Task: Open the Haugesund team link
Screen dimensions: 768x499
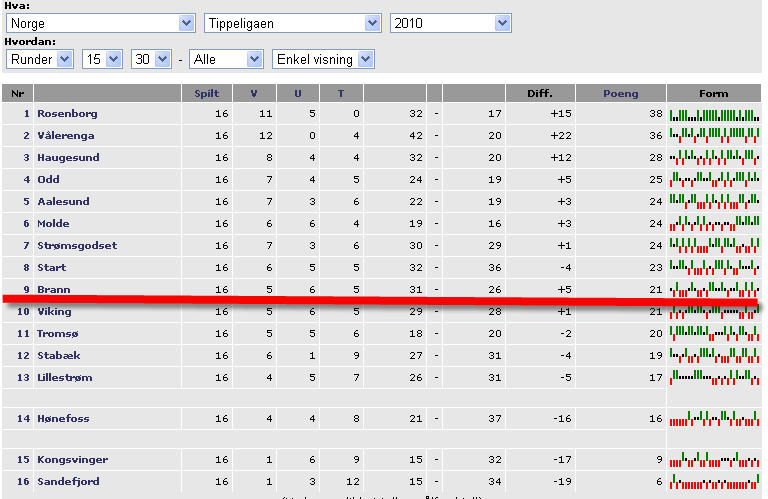Action: point(69,158)
